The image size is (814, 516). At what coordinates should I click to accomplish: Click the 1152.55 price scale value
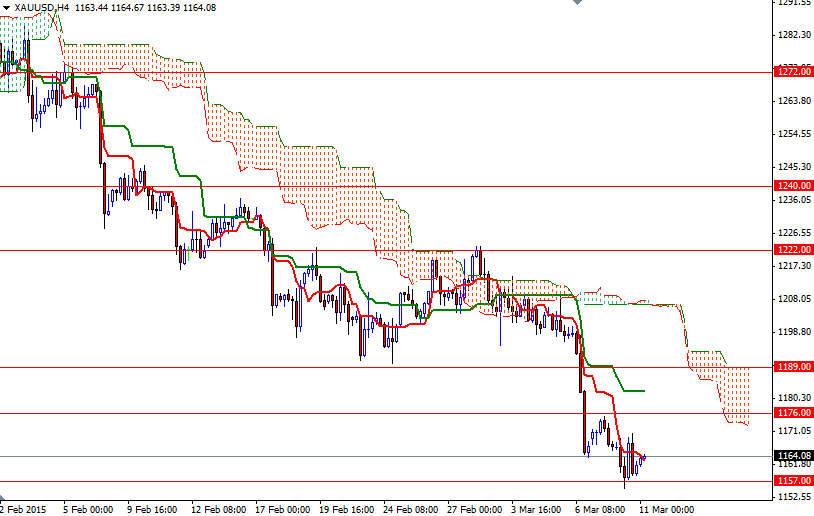(x=793, y=497)
